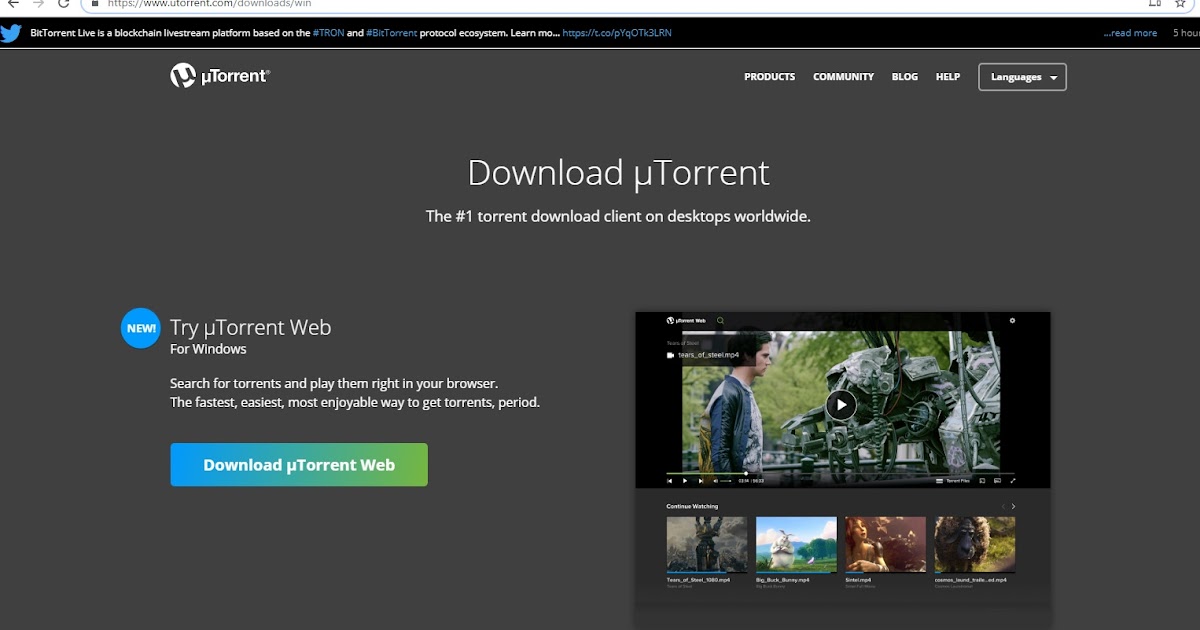Viewport: 1200px width, 630px height.
Task: Click the tears_of_steel.mp4 file name overlay
Action: [709, 355]
